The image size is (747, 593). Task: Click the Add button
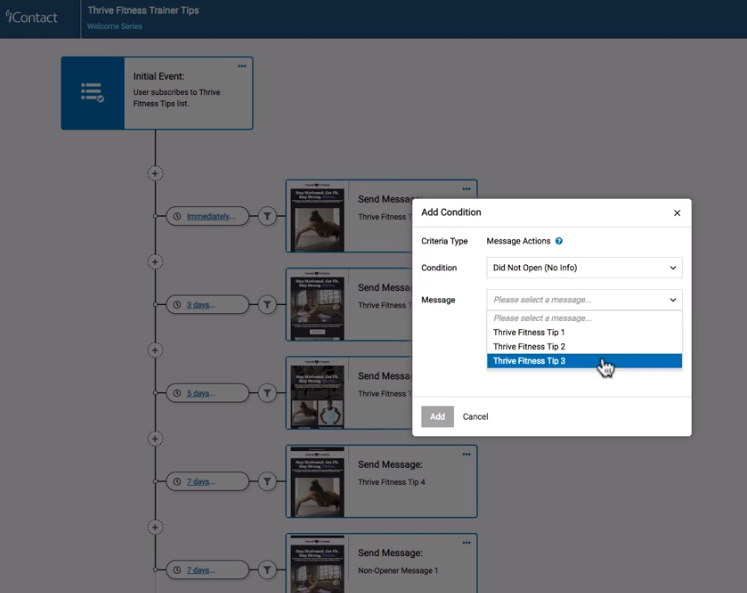pos(437,417)
